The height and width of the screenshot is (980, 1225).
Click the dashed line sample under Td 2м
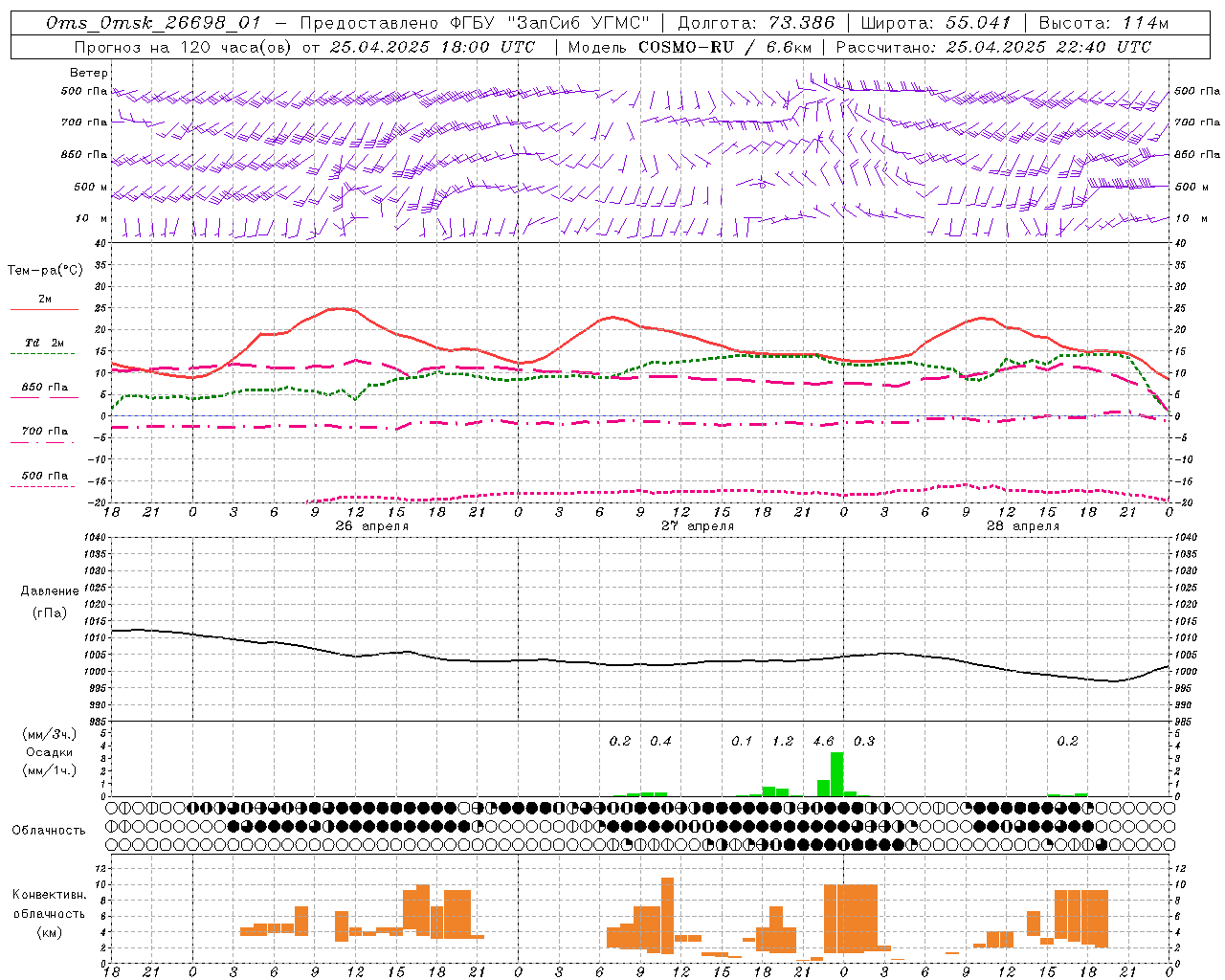coord(42,353)
